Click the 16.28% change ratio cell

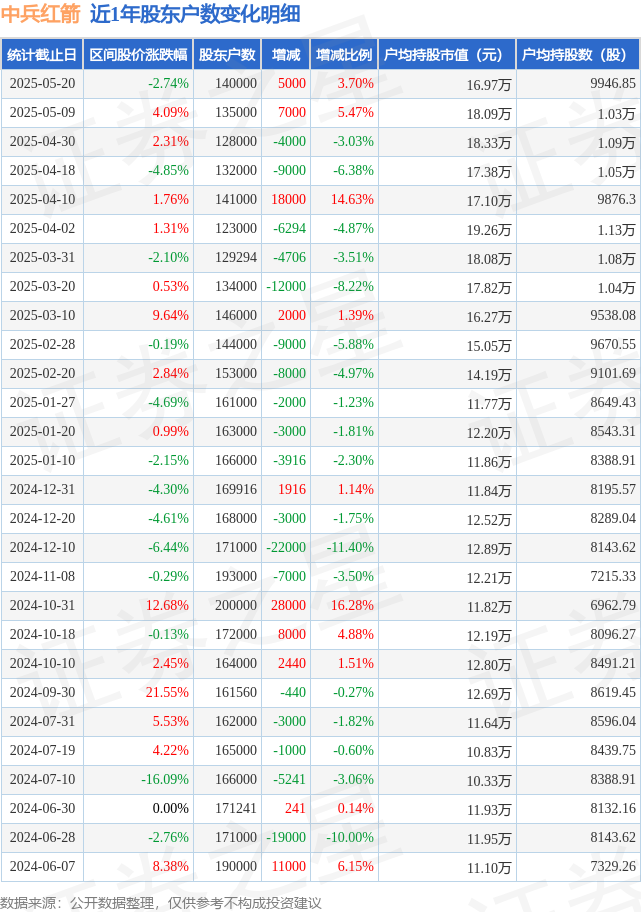coord(344,605)
